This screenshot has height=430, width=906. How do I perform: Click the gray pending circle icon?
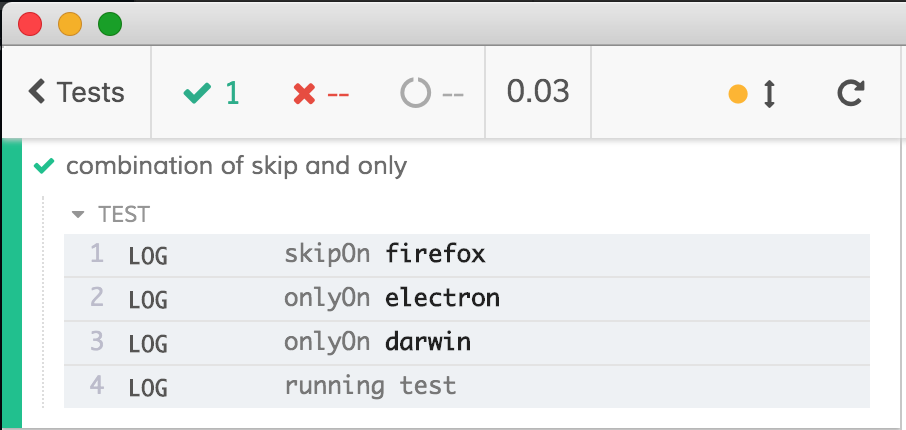coord(415,92)
